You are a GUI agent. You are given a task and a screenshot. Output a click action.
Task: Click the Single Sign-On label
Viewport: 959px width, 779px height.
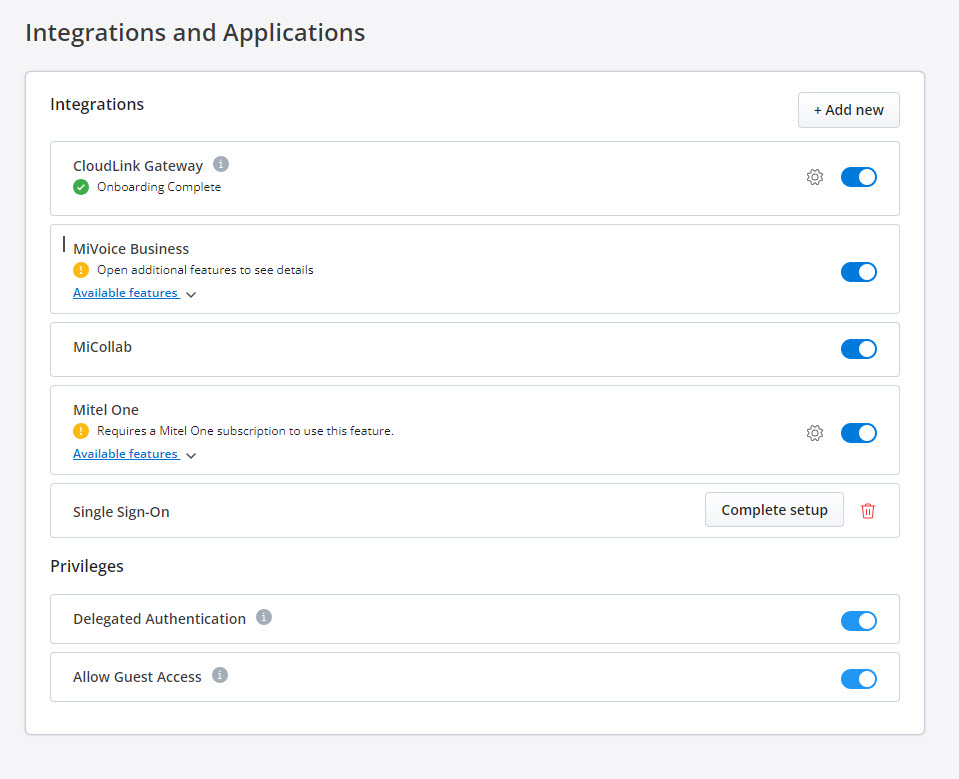tap(121, 512)
